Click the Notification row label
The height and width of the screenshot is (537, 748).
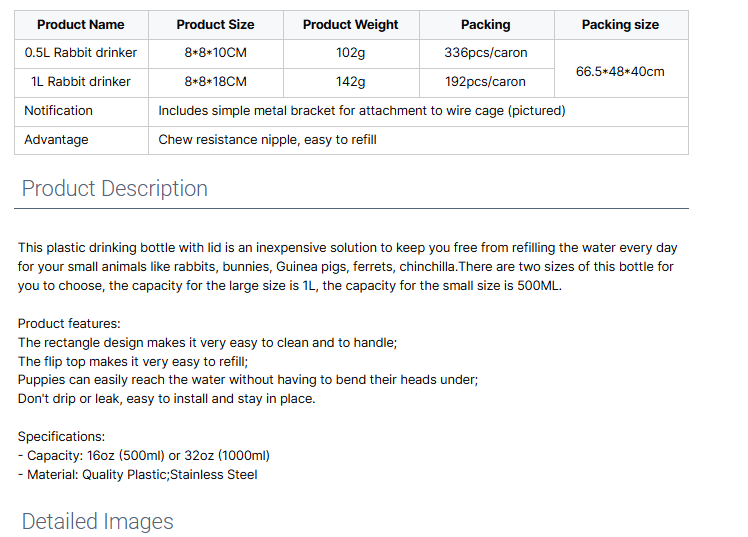pos(58,111)
